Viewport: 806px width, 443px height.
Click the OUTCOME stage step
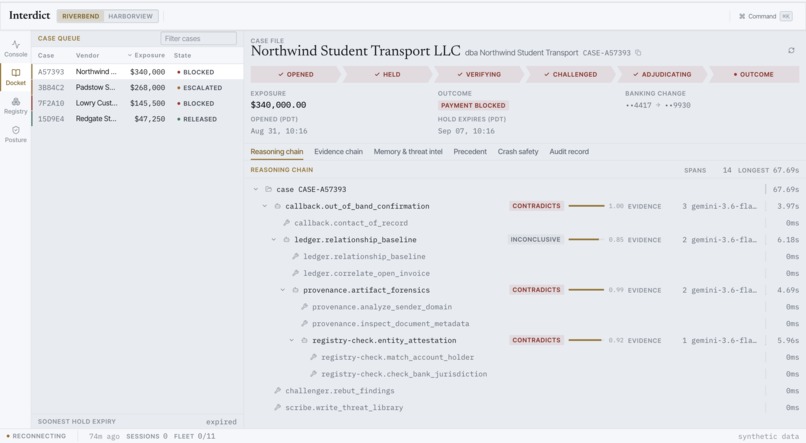tap(754, 75)
